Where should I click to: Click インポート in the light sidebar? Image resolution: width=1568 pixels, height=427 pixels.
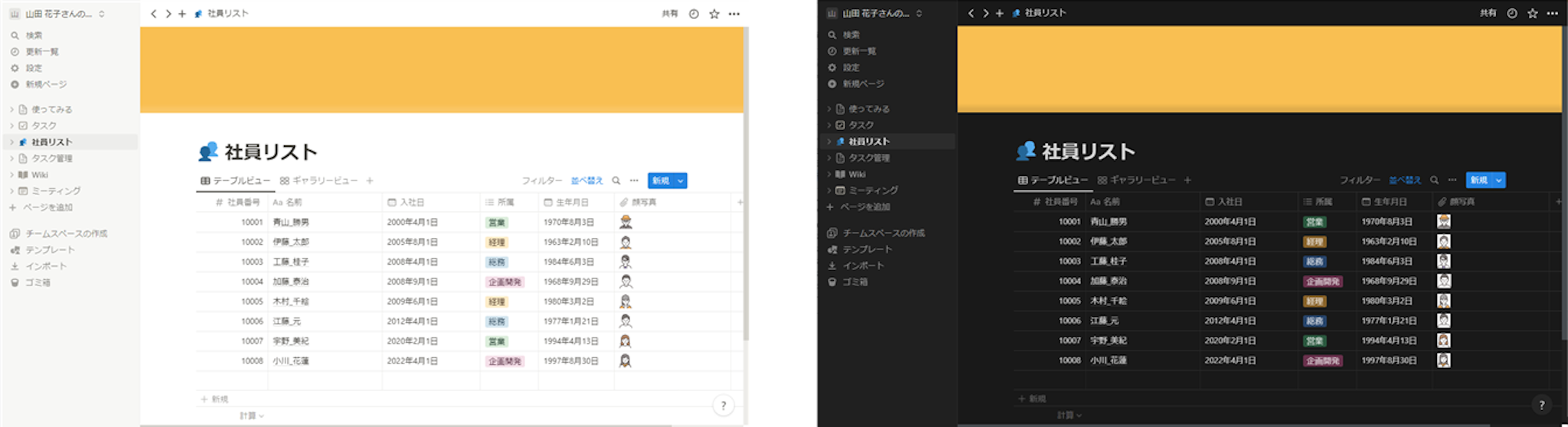pos(46,266)
